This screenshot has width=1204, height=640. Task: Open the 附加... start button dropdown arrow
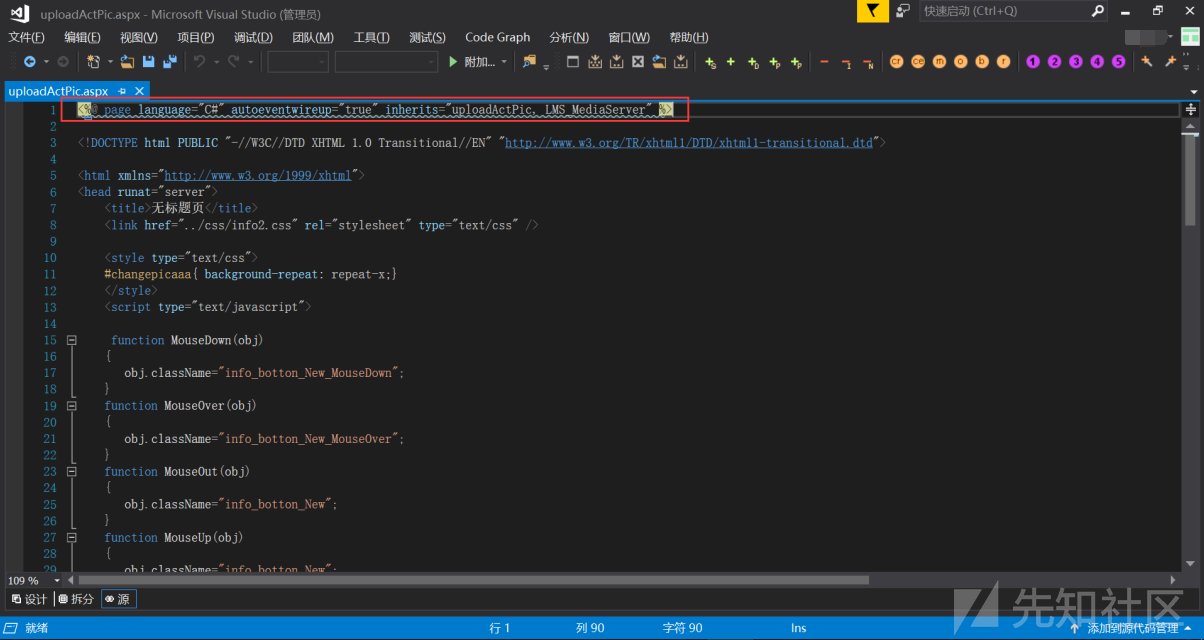click(x=504, y=62)
